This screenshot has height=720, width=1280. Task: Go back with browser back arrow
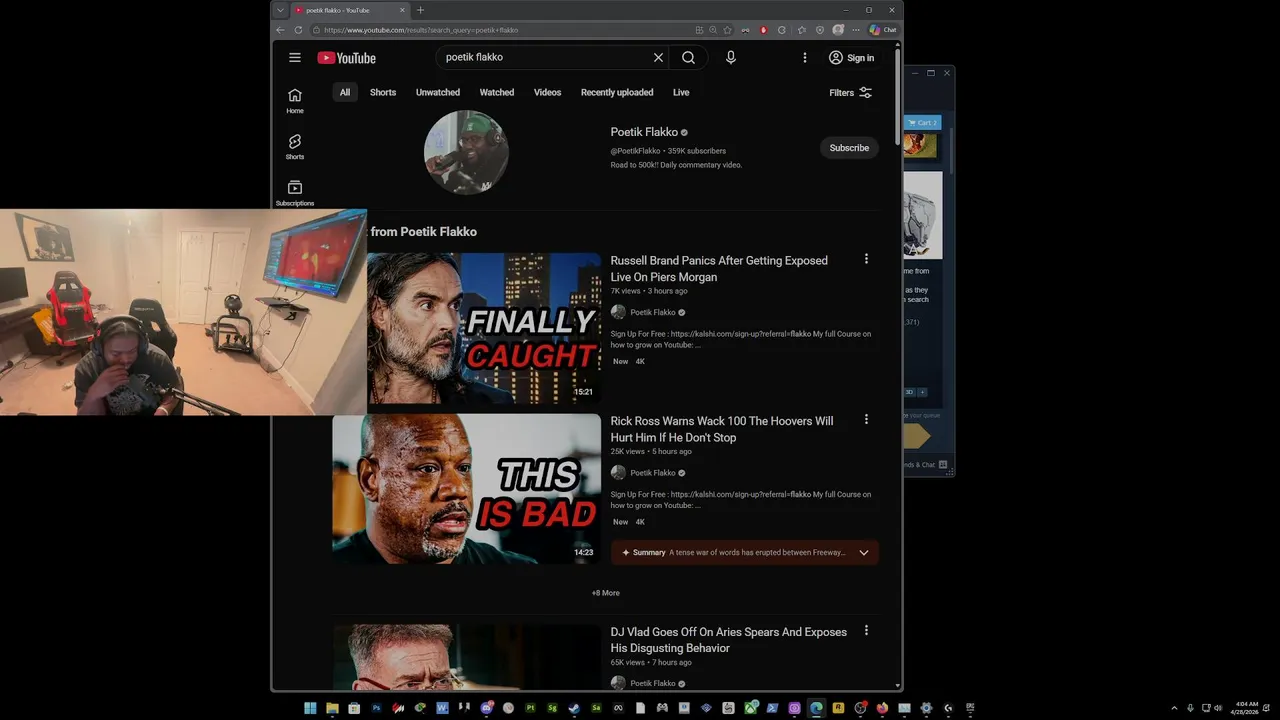[281, 30]
